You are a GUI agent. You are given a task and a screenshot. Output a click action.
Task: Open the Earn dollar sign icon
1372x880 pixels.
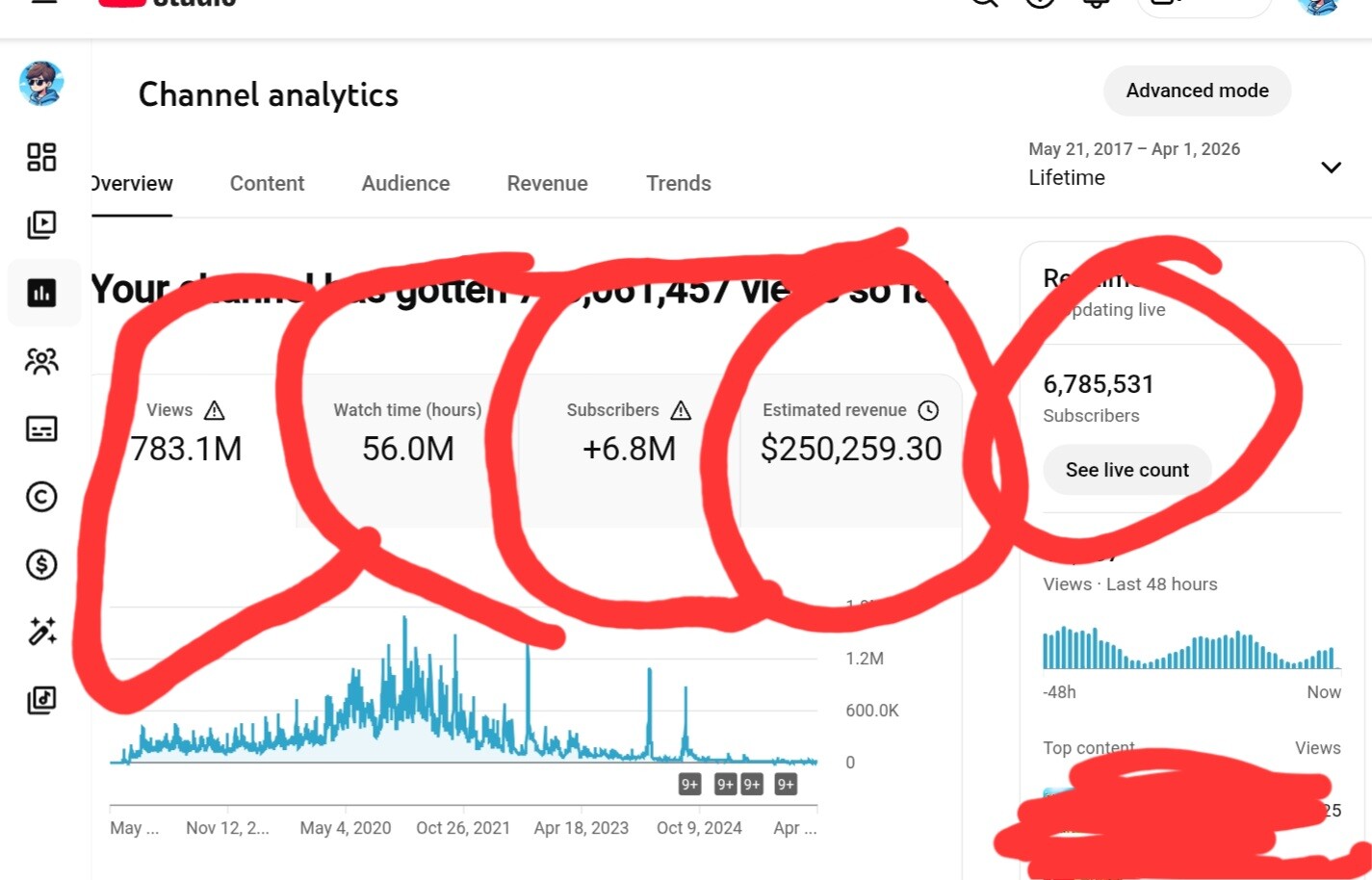(x=41, y=564)
